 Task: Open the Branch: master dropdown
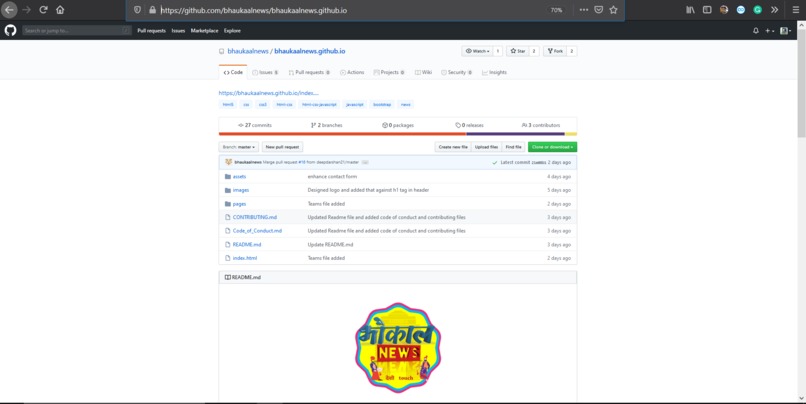coord(239,147)
